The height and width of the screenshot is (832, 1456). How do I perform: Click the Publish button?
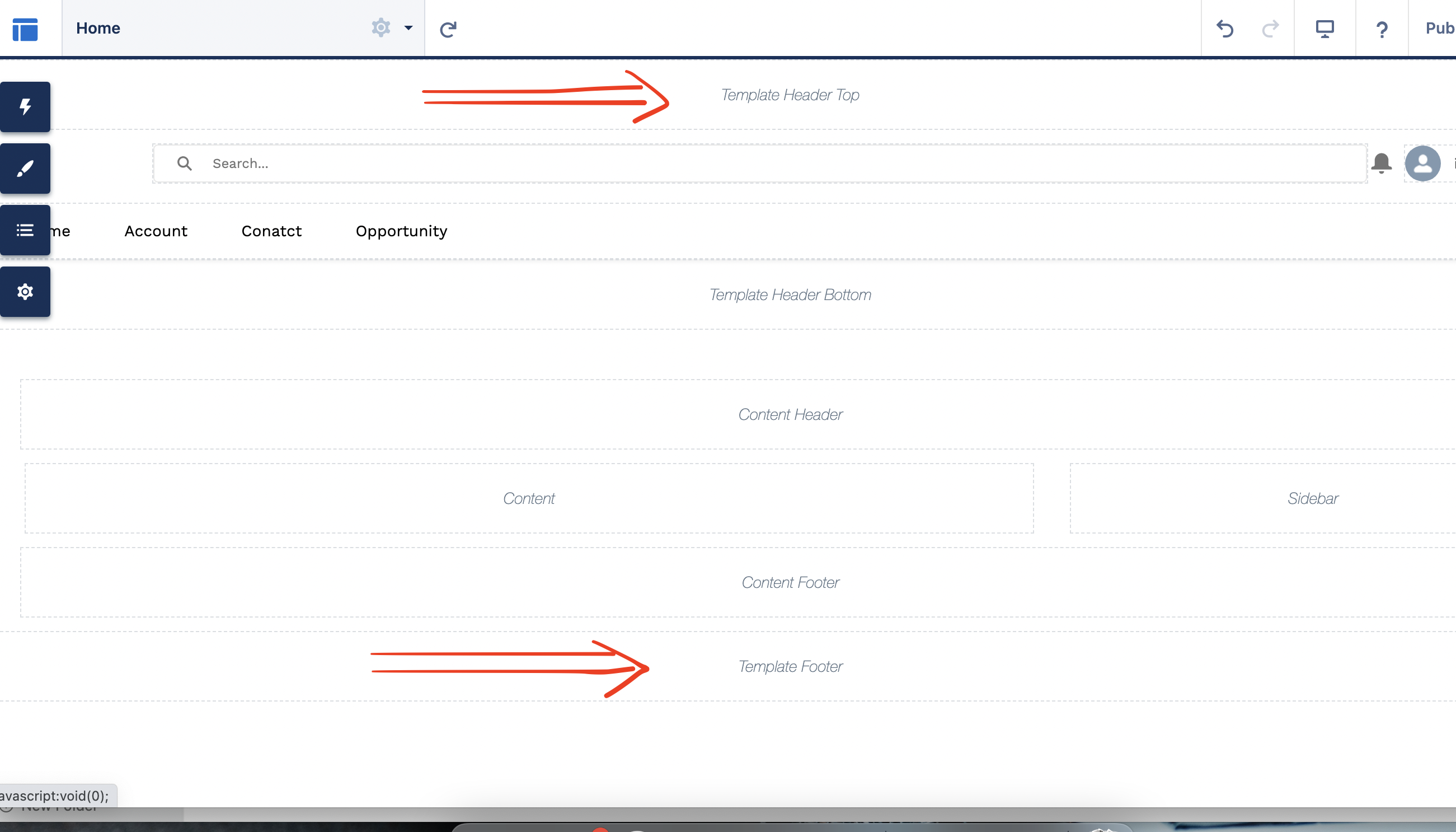tap(1439, 29)
